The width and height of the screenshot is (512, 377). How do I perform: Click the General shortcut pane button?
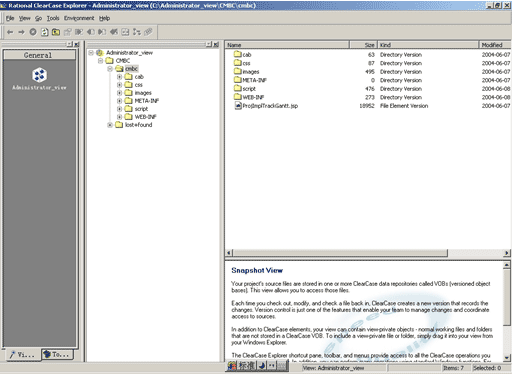(39, 55)
